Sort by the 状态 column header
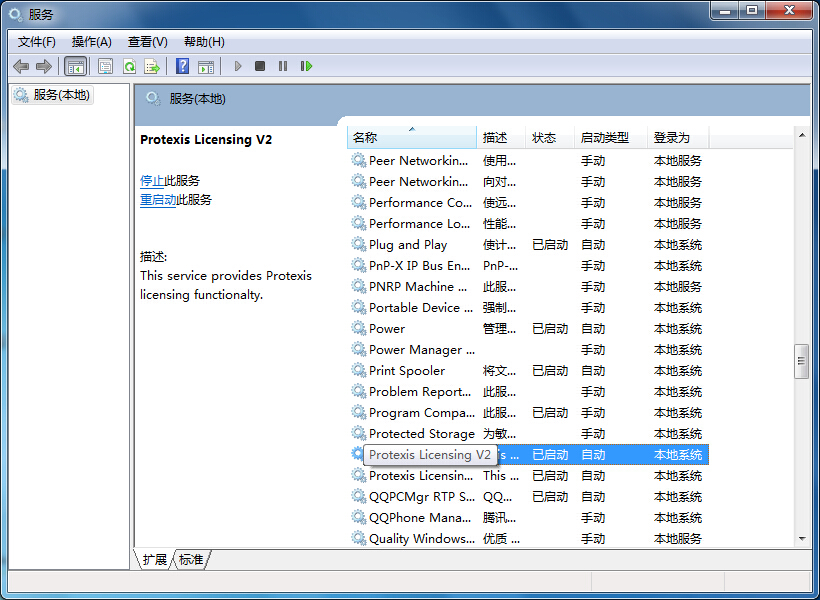Image resolution: width=820 pixels, height=600 pixels. pos(550,138)
